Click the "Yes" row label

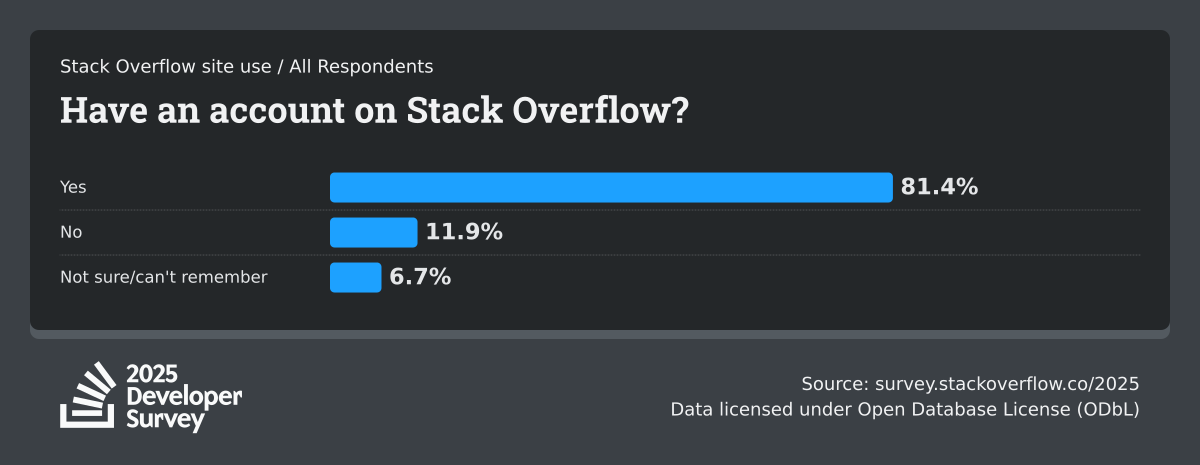pyautogui.click(x=73, y=187)
